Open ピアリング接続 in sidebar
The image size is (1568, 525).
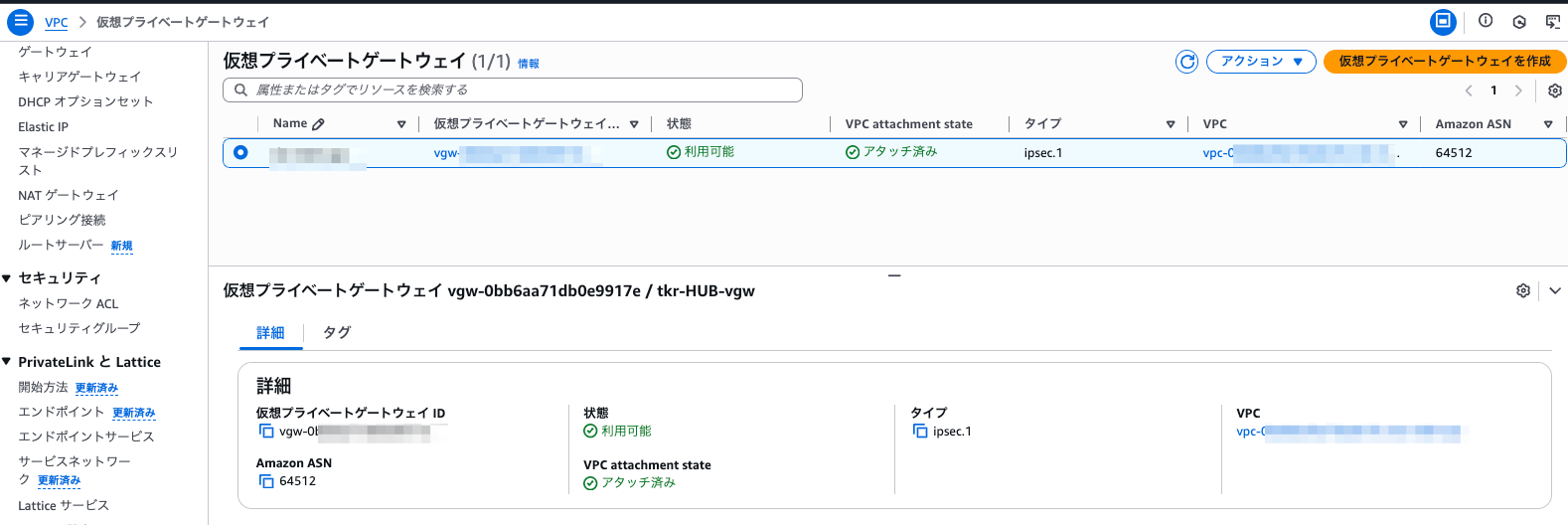(x=62, y=220)
